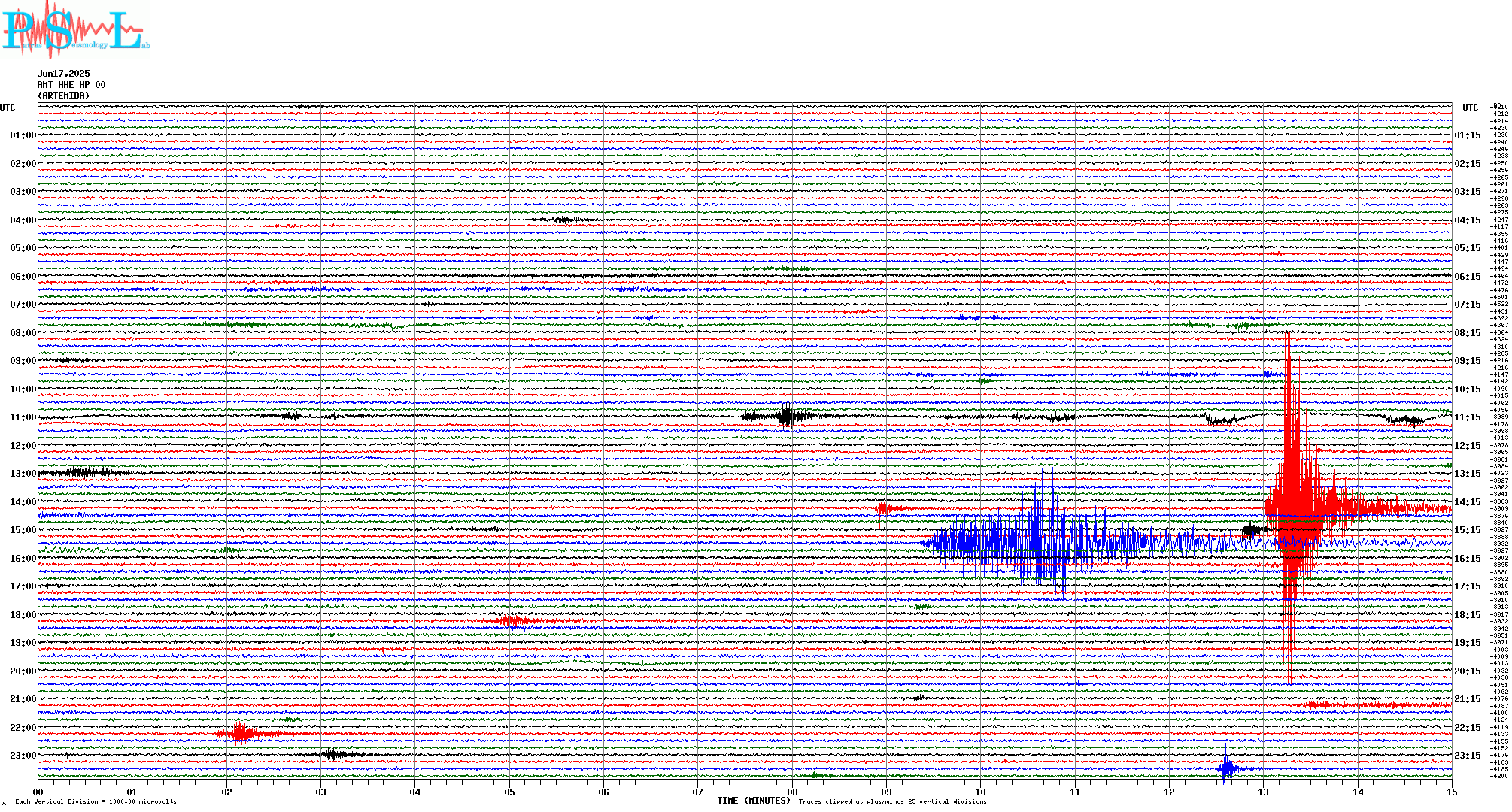Click minute tick label 10 on bottom axis
This screenshot has width=1512, height=812.
tap(980, 792)
